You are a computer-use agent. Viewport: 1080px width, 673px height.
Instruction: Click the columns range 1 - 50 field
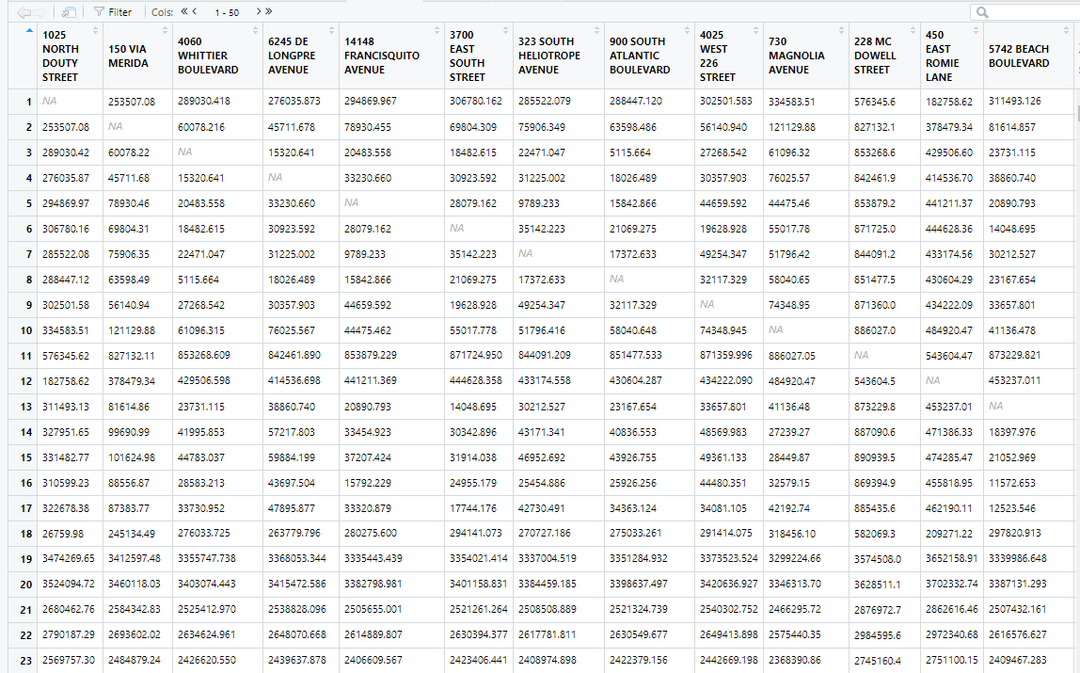[x=227, y=12]
